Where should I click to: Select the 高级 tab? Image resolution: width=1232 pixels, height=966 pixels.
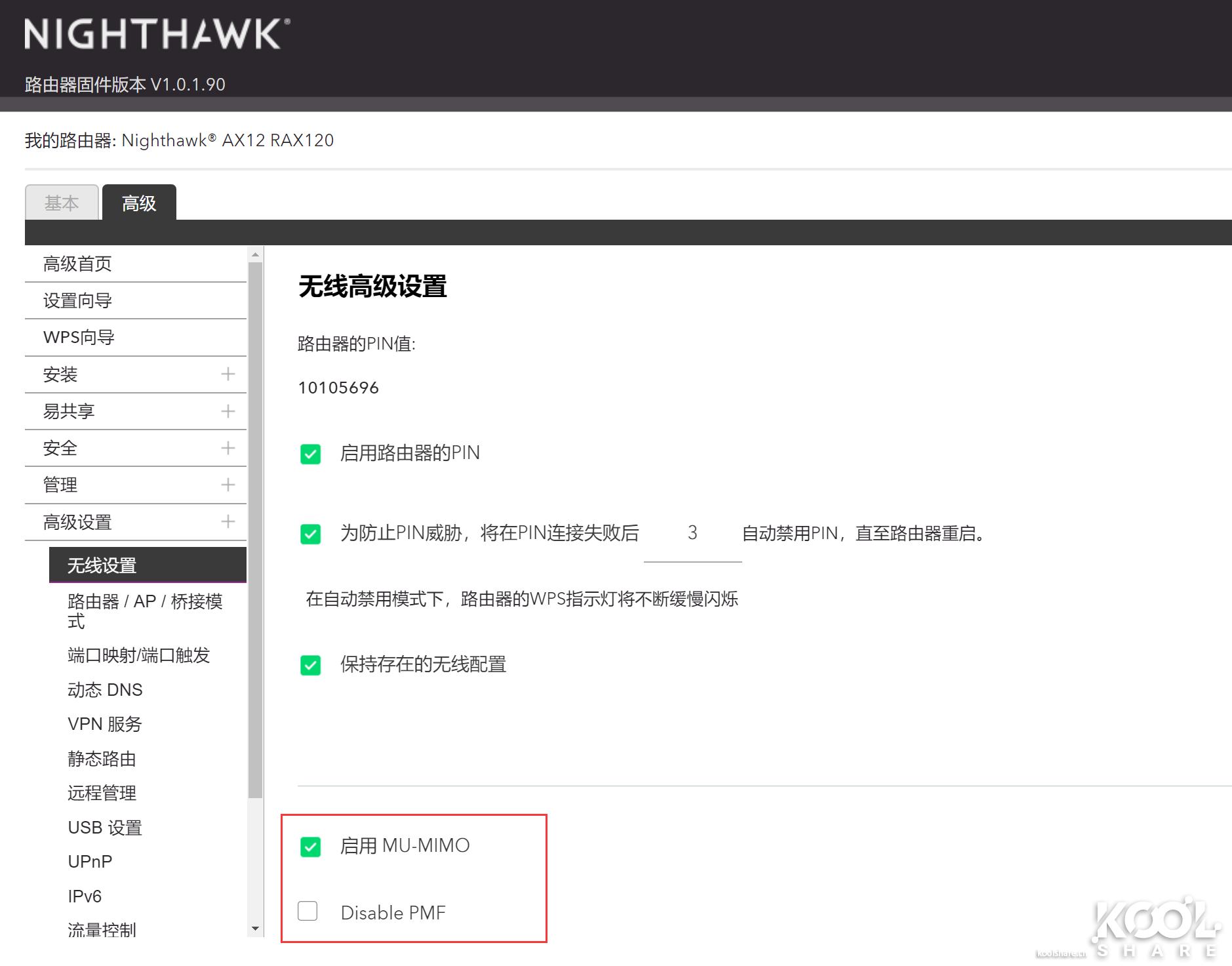[138, 203]
